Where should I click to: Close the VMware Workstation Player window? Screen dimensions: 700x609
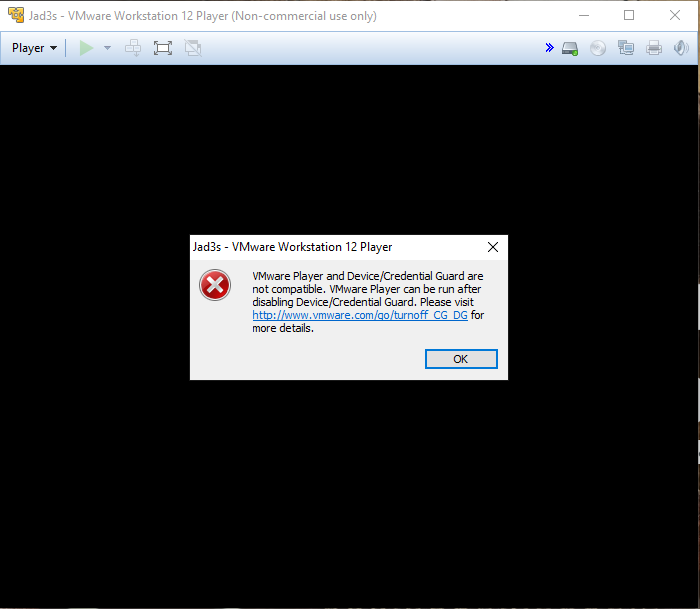pyautogui.click(x=675, y=15)
